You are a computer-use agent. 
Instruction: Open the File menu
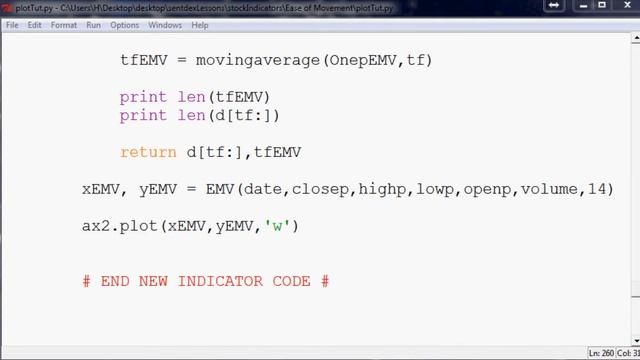[x=12, y=25]
